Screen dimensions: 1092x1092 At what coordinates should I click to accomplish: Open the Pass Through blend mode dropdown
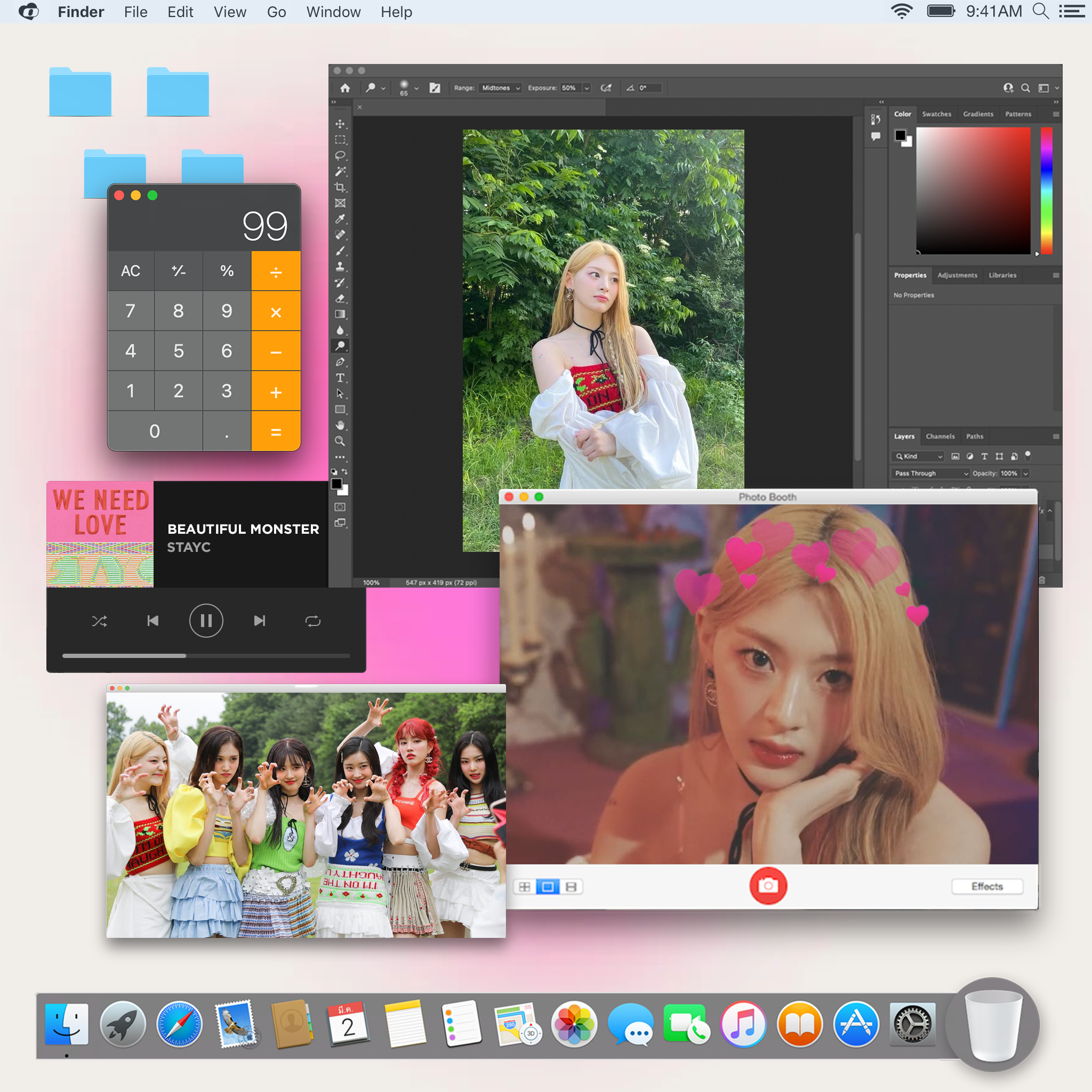tap(931, 473)
